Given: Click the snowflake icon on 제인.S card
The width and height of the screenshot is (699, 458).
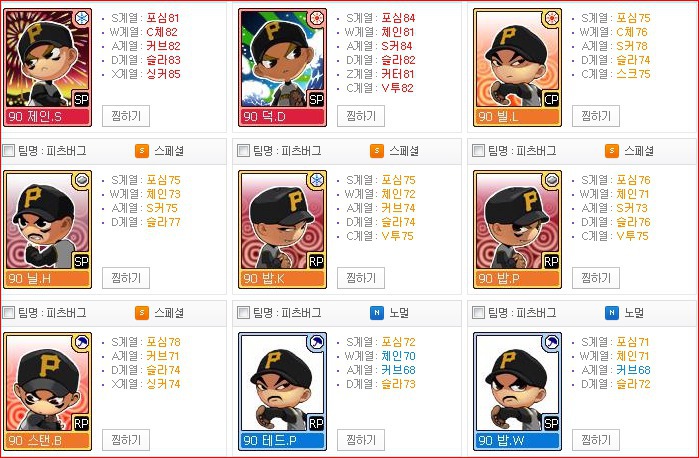Looking at the screenshot, I should coord(82,18).
